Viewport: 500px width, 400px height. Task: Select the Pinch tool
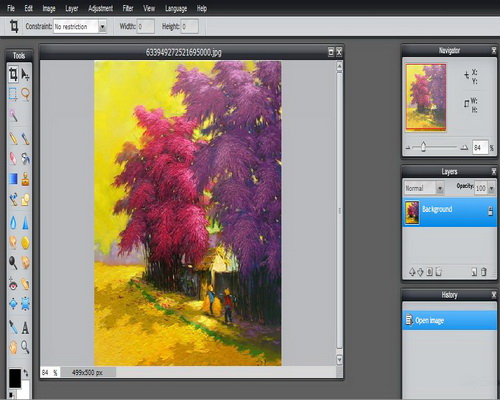coord(25,304)
